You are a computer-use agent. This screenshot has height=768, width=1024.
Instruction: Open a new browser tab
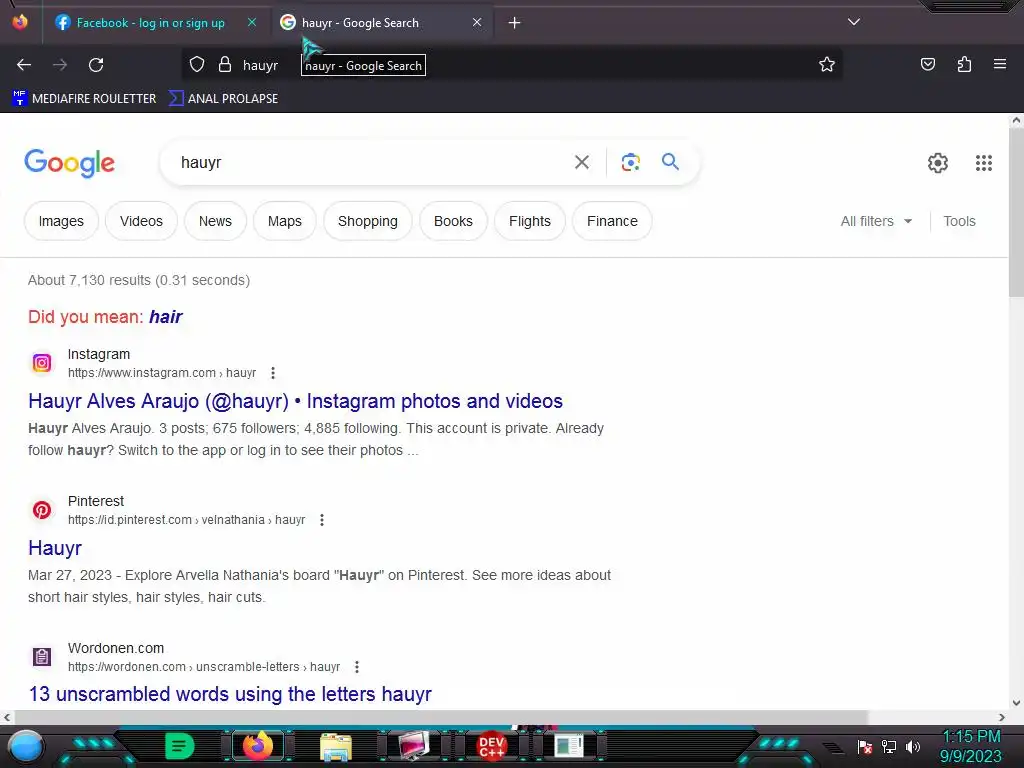coord(515,23)
